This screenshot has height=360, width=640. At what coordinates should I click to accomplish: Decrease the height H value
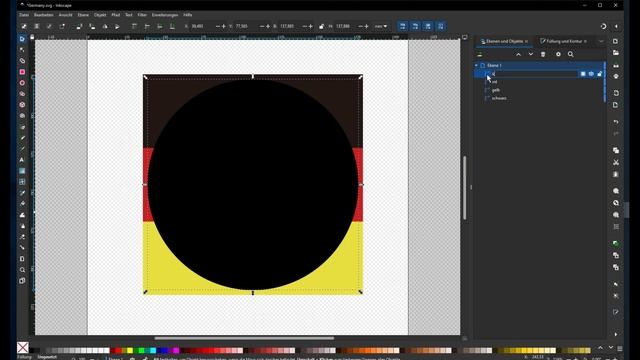pos(360,27)
